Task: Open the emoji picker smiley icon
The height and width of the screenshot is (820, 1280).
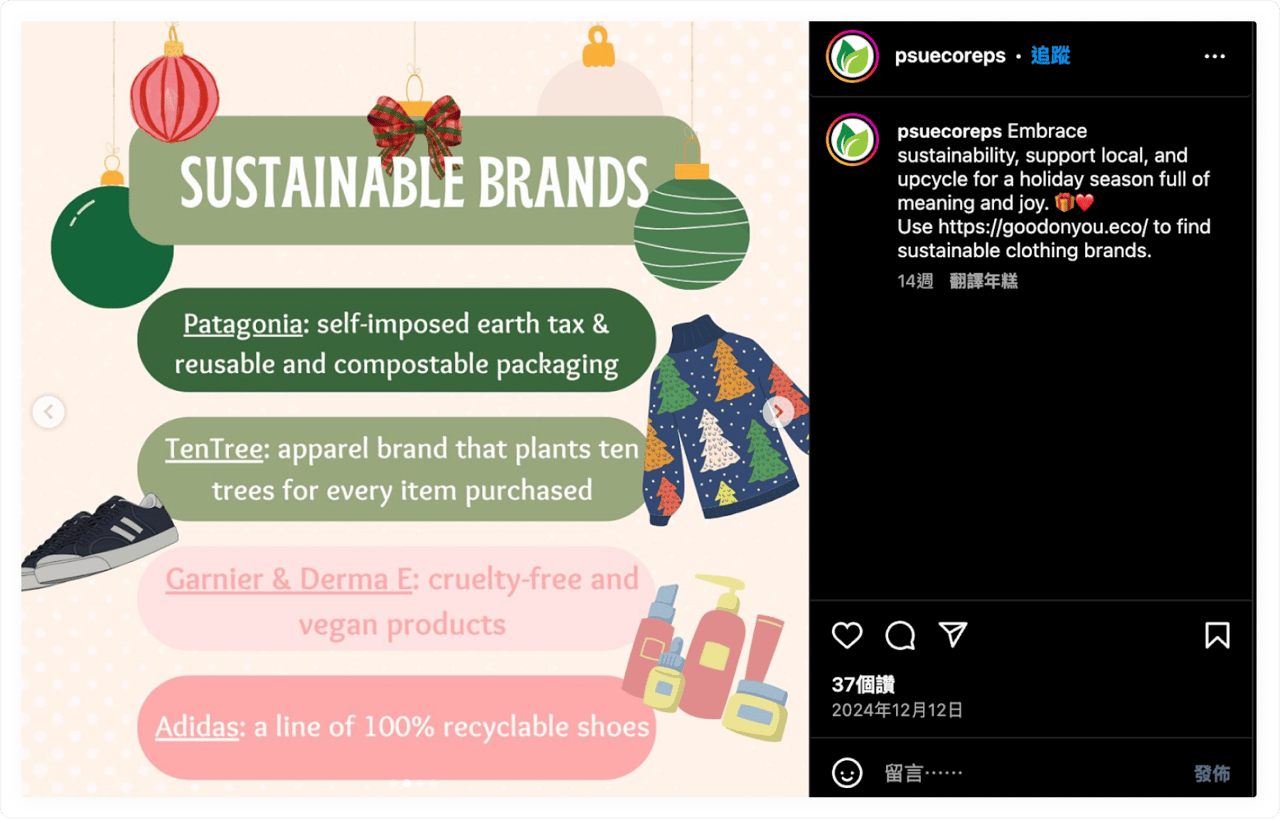Action: click(x=847, y=773)
